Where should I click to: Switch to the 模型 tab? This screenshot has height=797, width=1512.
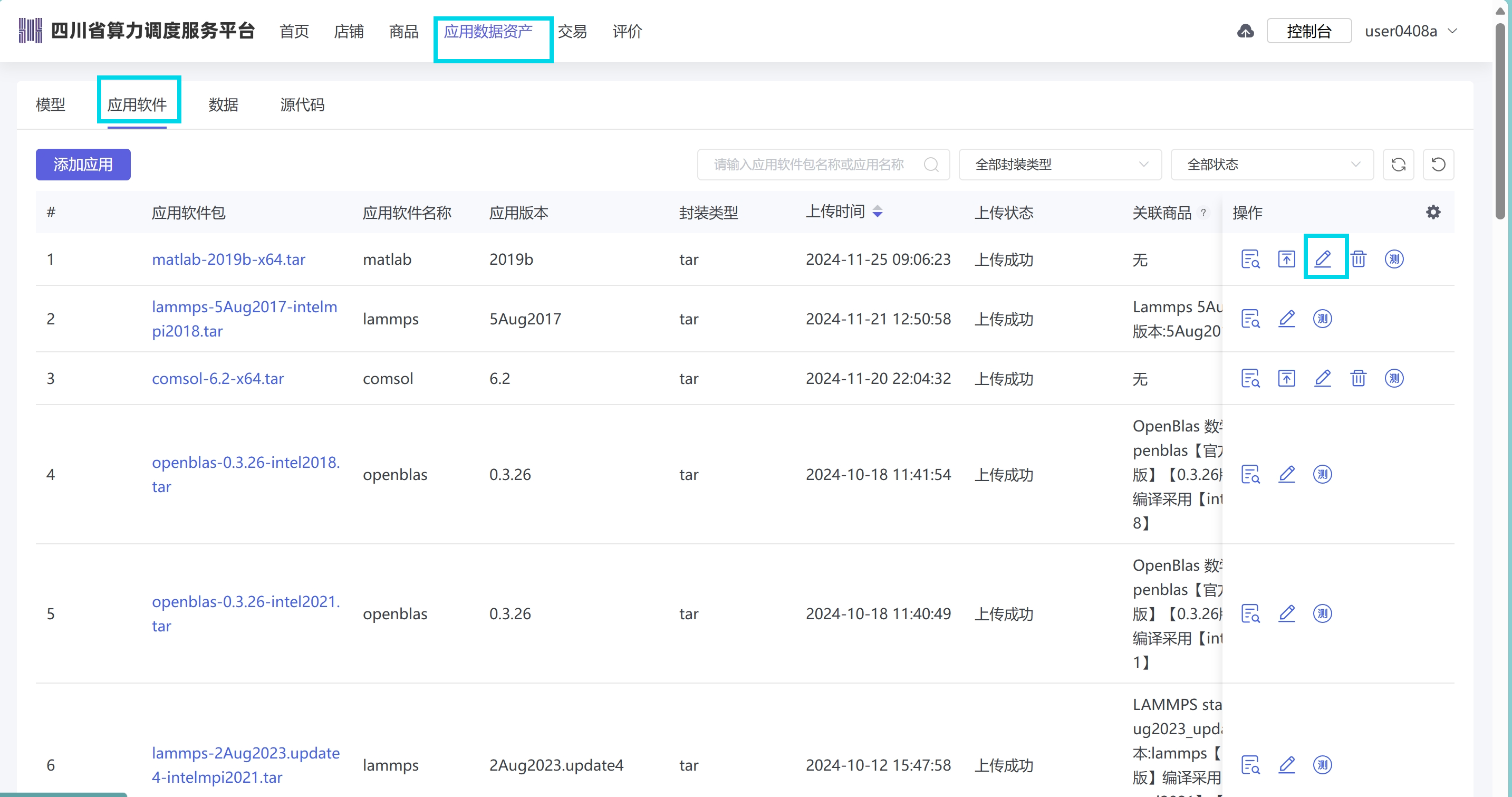pos(51,104)
